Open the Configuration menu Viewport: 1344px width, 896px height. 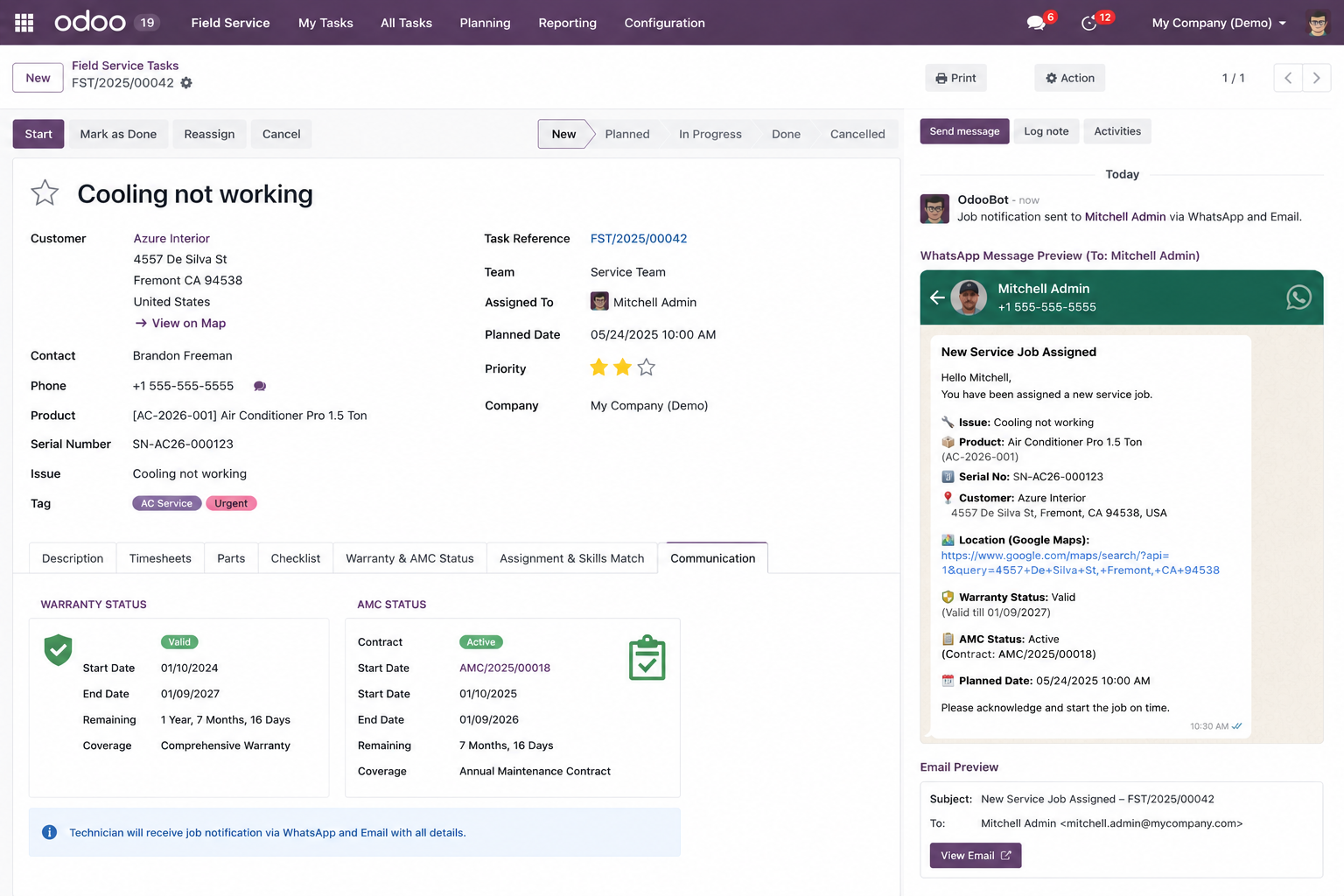(x=664, y=23)
